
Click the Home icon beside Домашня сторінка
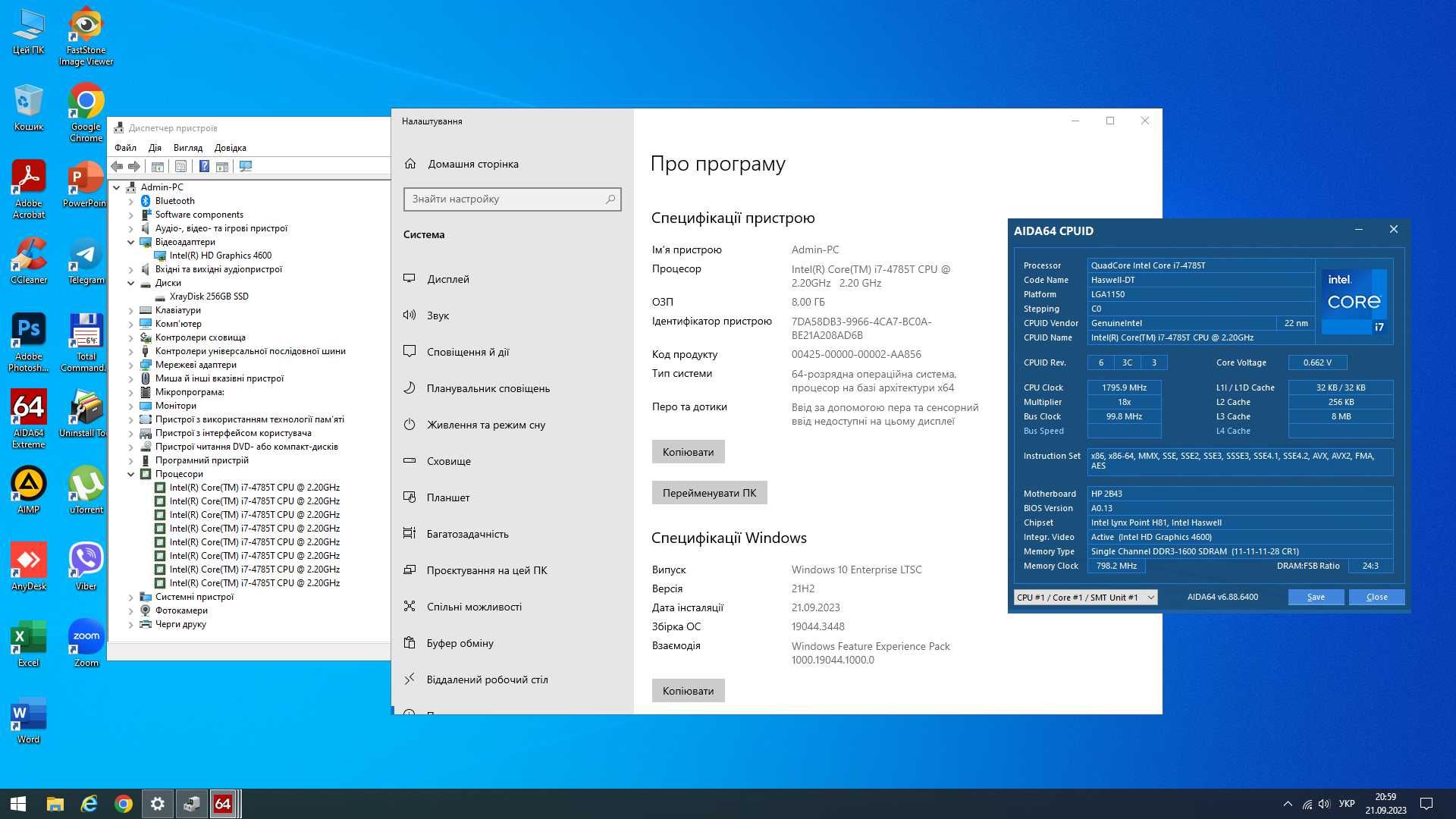(410, 164)
